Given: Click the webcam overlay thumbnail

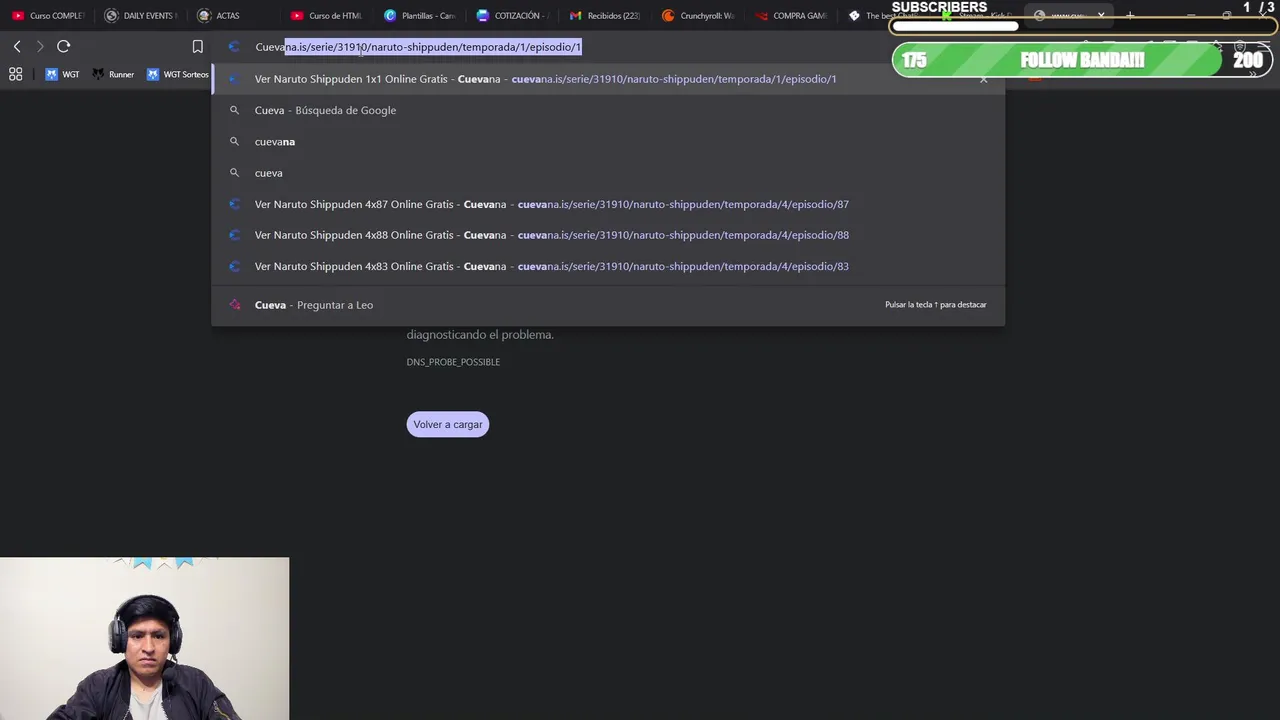Looking at the screenshot, I should tap(144, 639).
